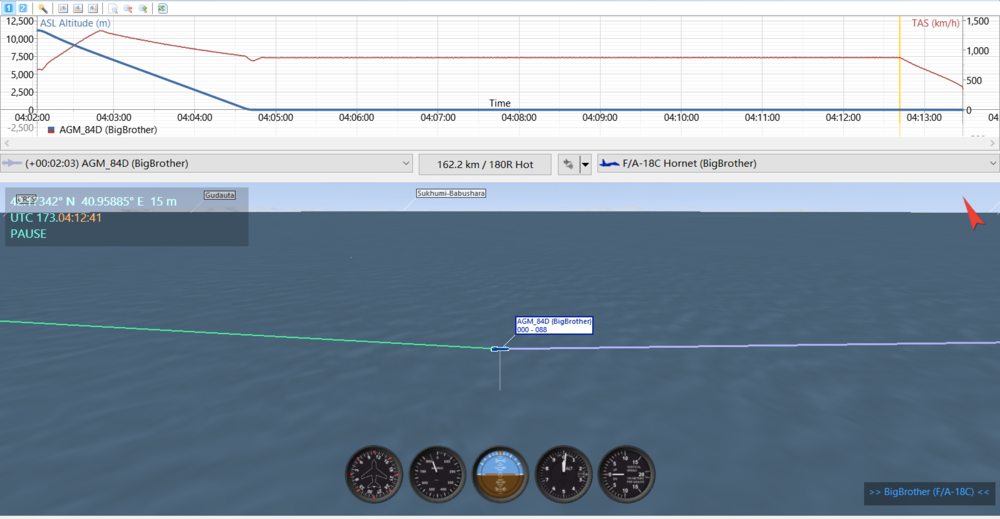
Task: Click the swap selected objects icon
Action: tap(568, 164)
